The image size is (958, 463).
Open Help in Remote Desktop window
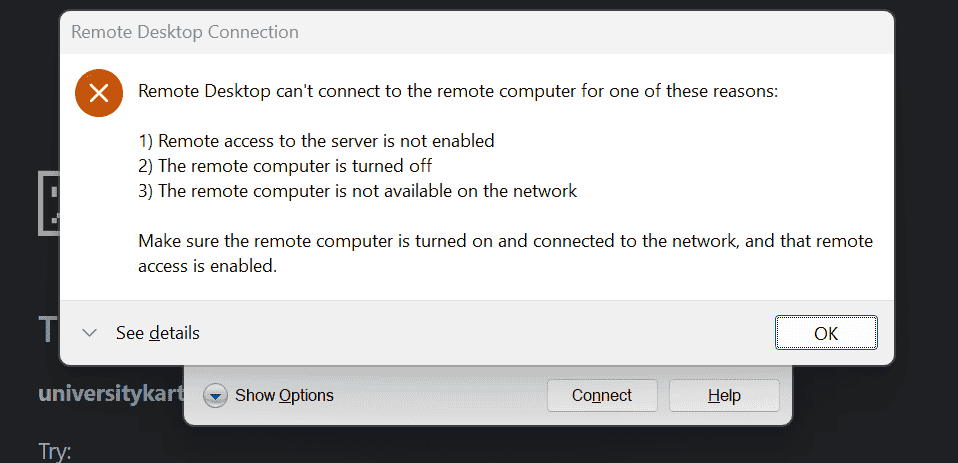pyautogui.click(x=724, y=395)
